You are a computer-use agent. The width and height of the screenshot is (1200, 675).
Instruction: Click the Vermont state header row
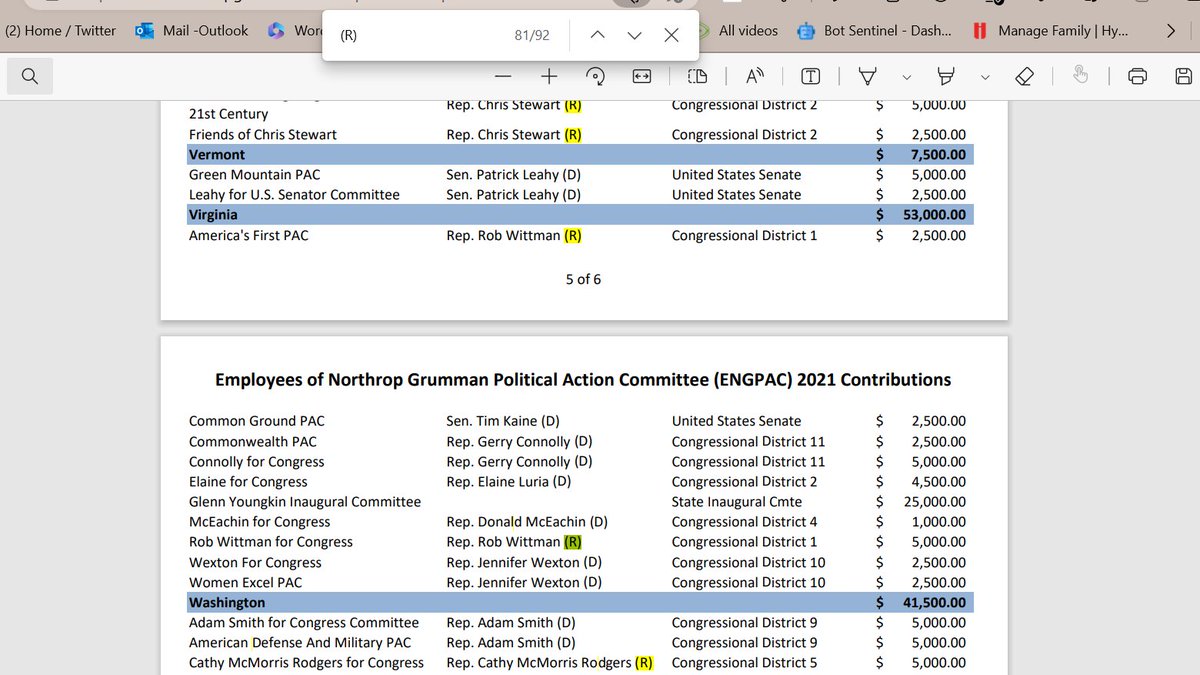(x=580, y=154)
